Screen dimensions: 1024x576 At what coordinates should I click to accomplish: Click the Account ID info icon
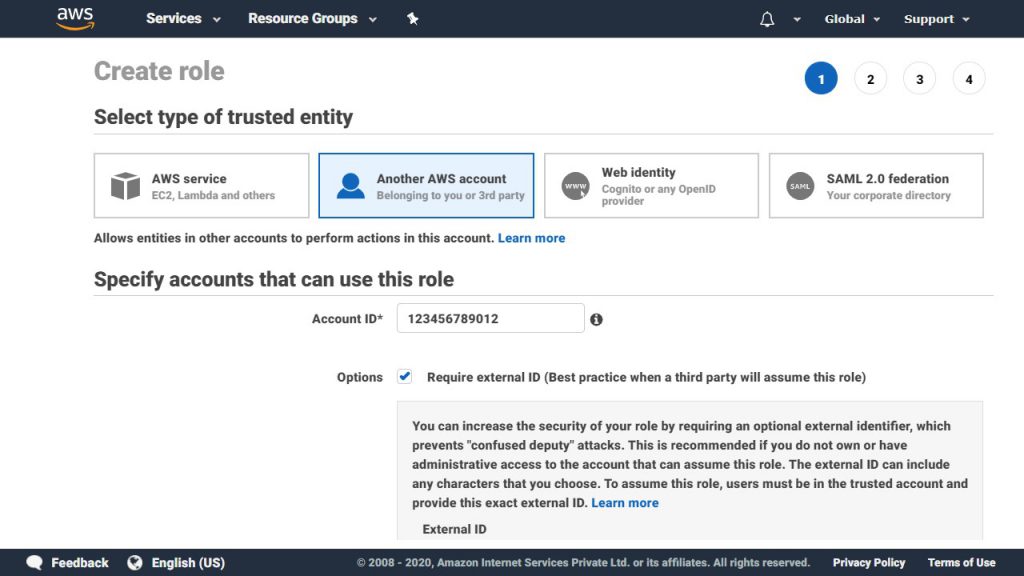click(596, 319)
